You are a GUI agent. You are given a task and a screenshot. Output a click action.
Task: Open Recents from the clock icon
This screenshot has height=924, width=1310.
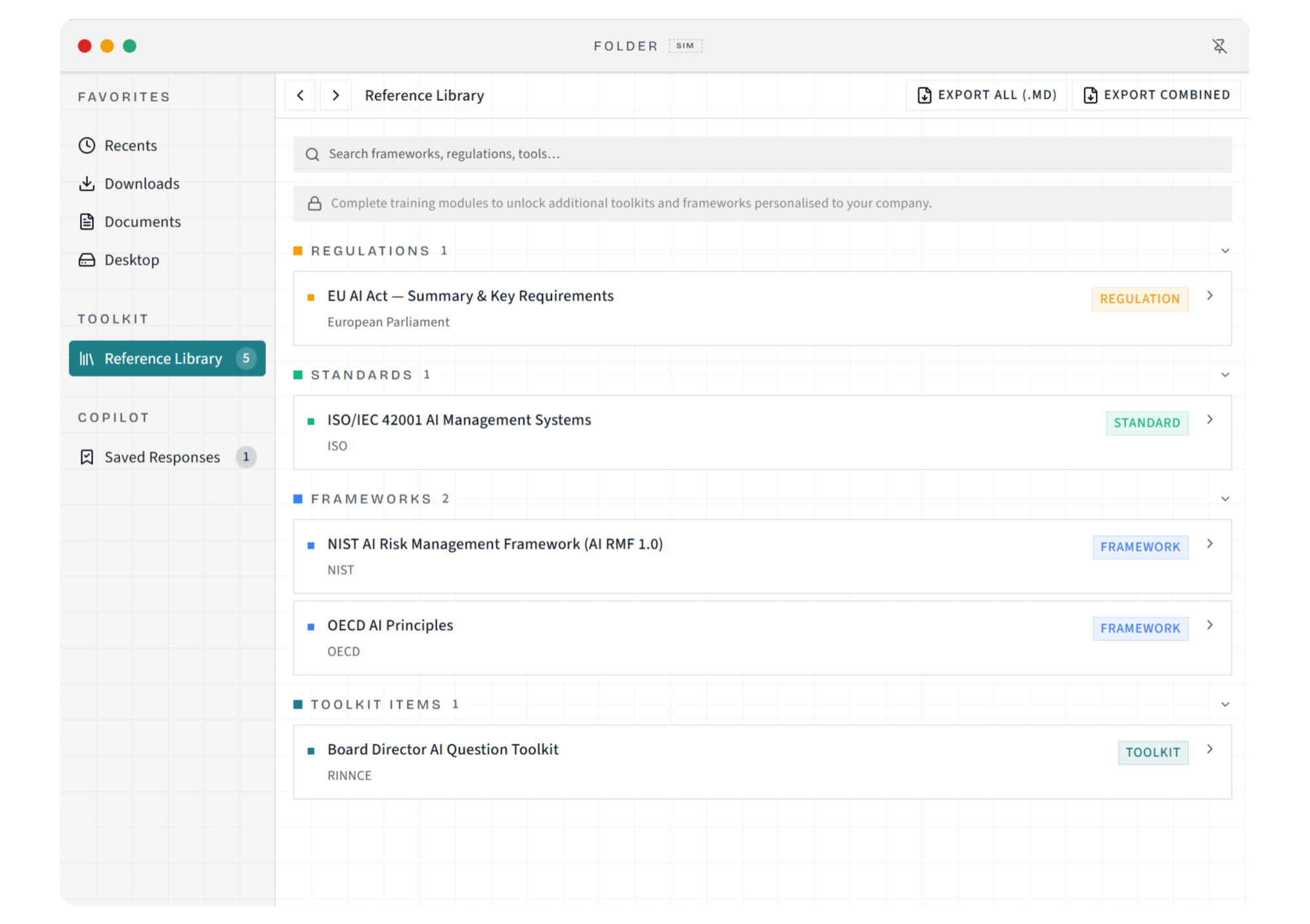click(87, 145)
